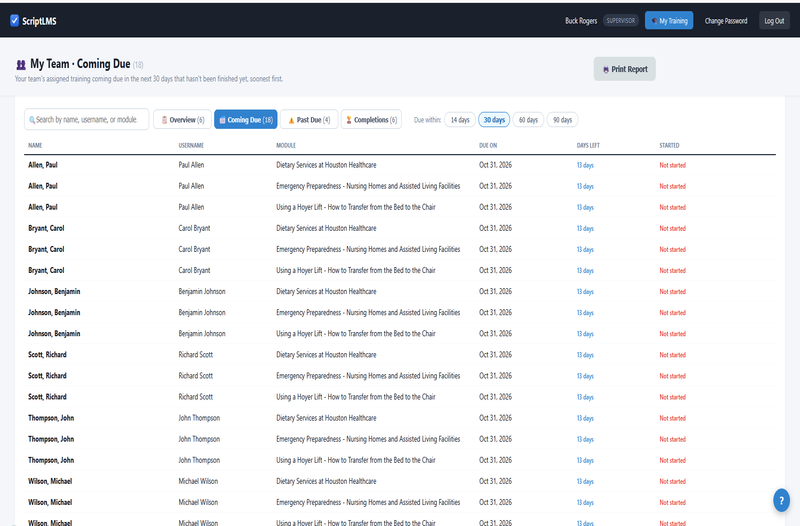Select Scott, Richard Dietary Services row name
Image resolution: width=800 pixels, height=526 pixels.
click(x=47, y=355)
